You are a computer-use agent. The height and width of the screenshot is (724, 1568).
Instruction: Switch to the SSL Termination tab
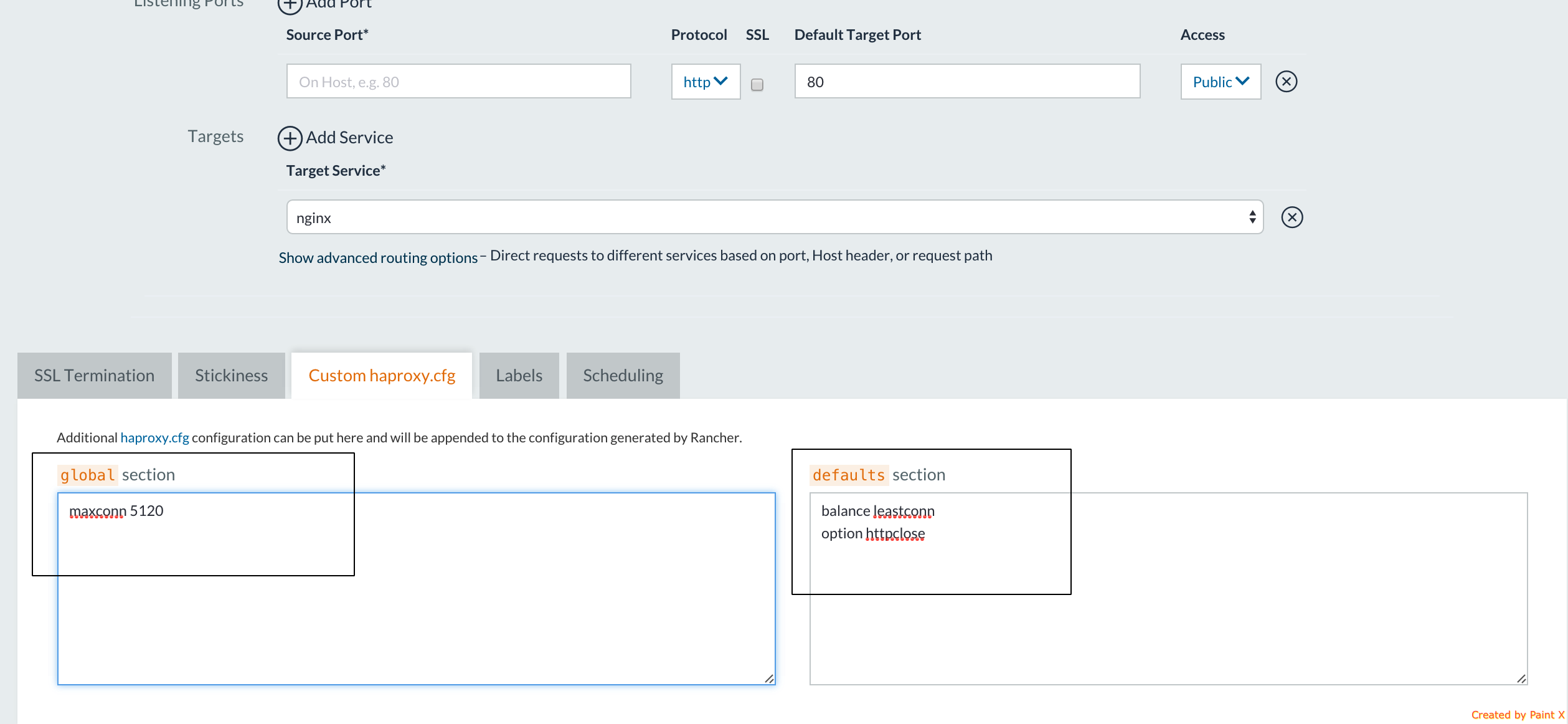pyautogui.click(x=94, y=376)
